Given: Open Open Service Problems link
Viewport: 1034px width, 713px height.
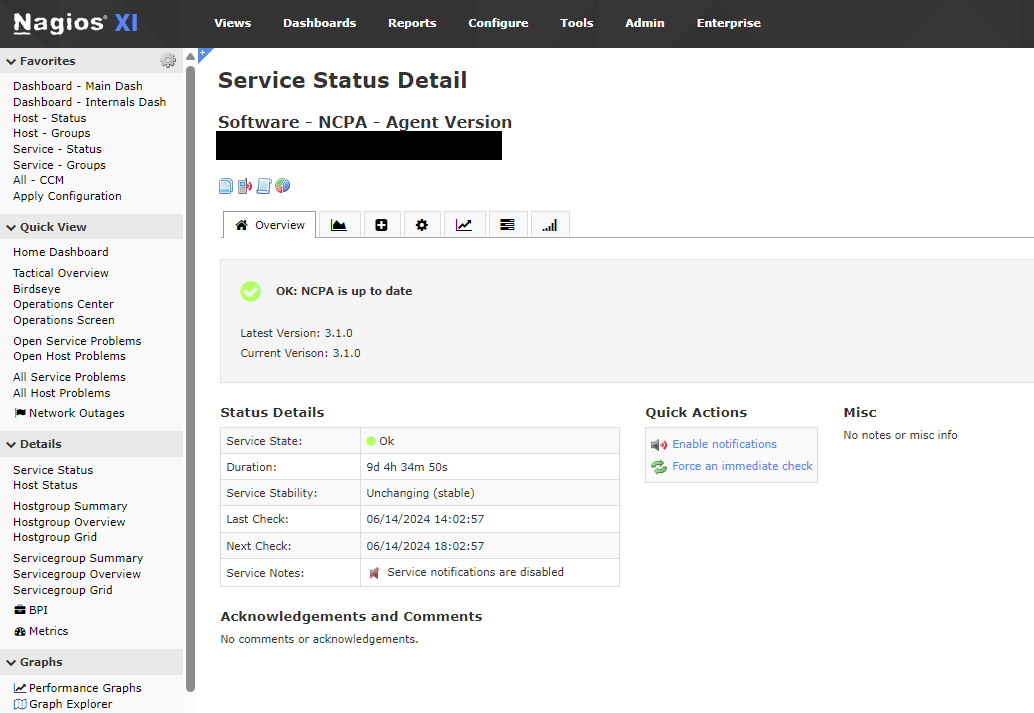Looking at the screenshot, I should tap(77, 341).
